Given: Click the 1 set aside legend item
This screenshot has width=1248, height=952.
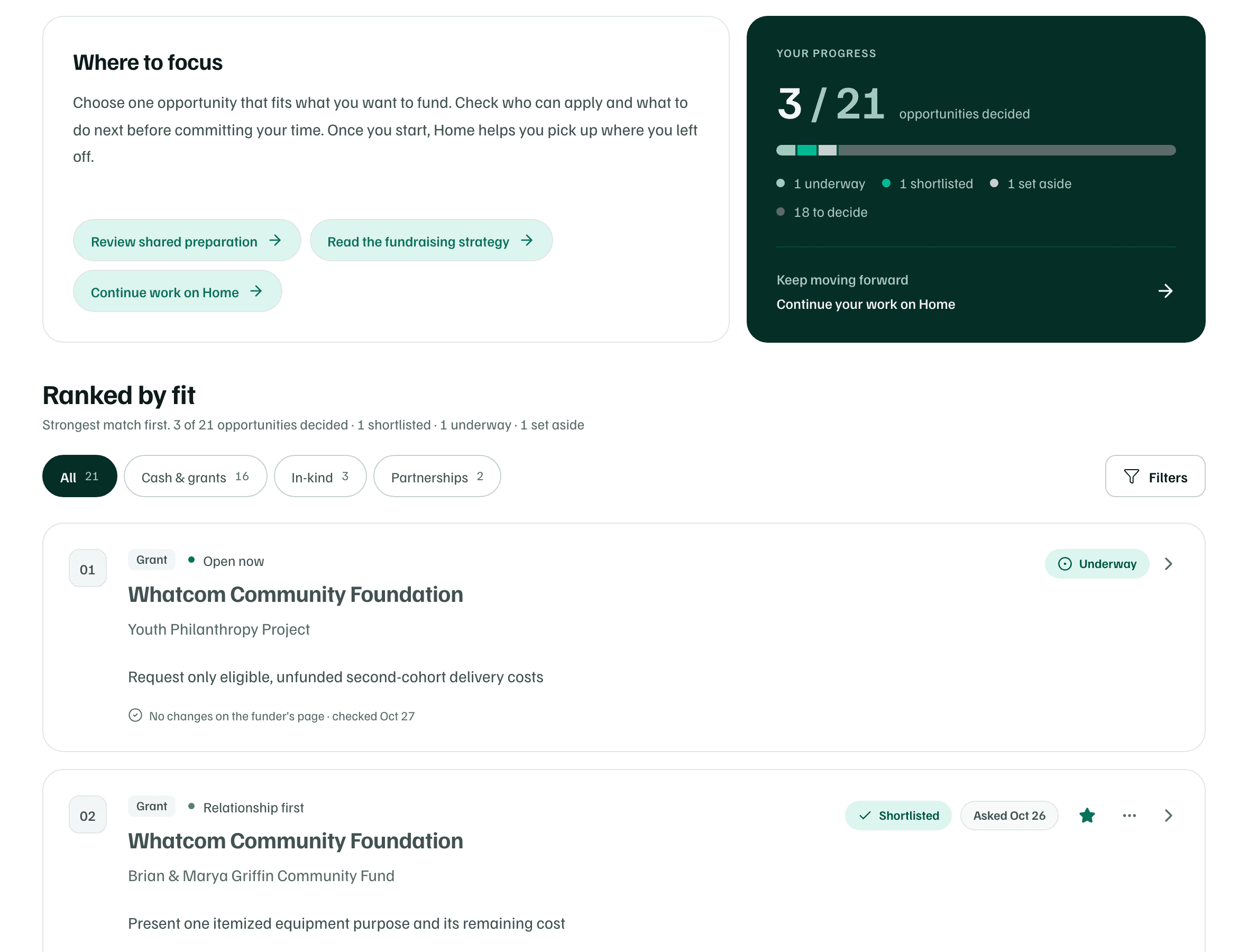Looking at the screenshot, I should point(1031,184).
